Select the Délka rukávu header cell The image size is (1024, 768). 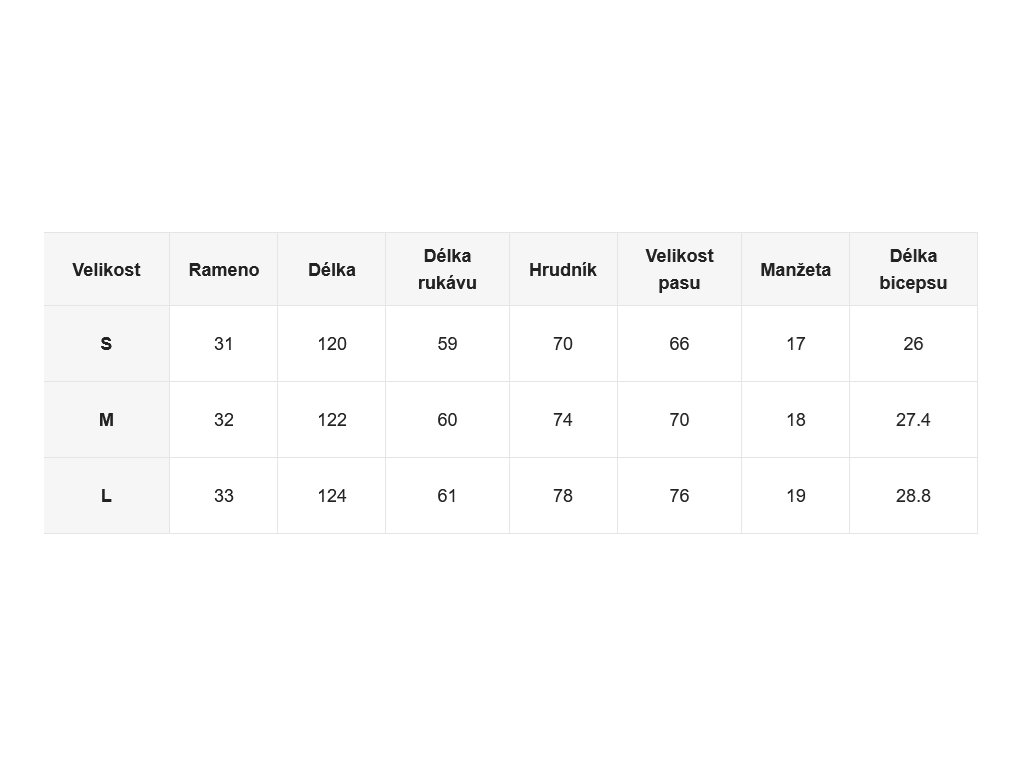tap(447, 269)
